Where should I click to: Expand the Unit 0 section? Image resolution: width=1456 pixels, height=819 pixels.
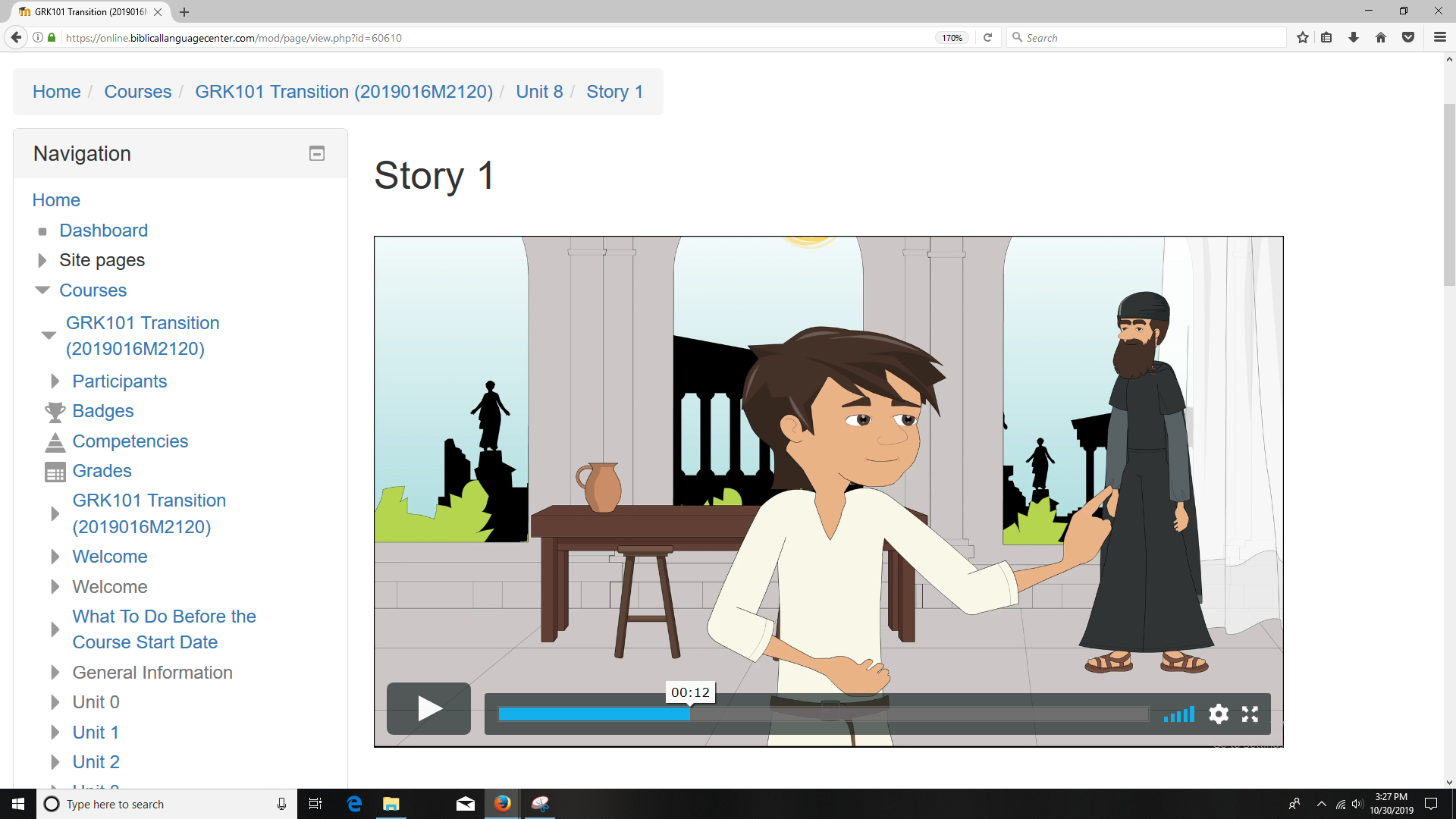[x=55, y=702]
